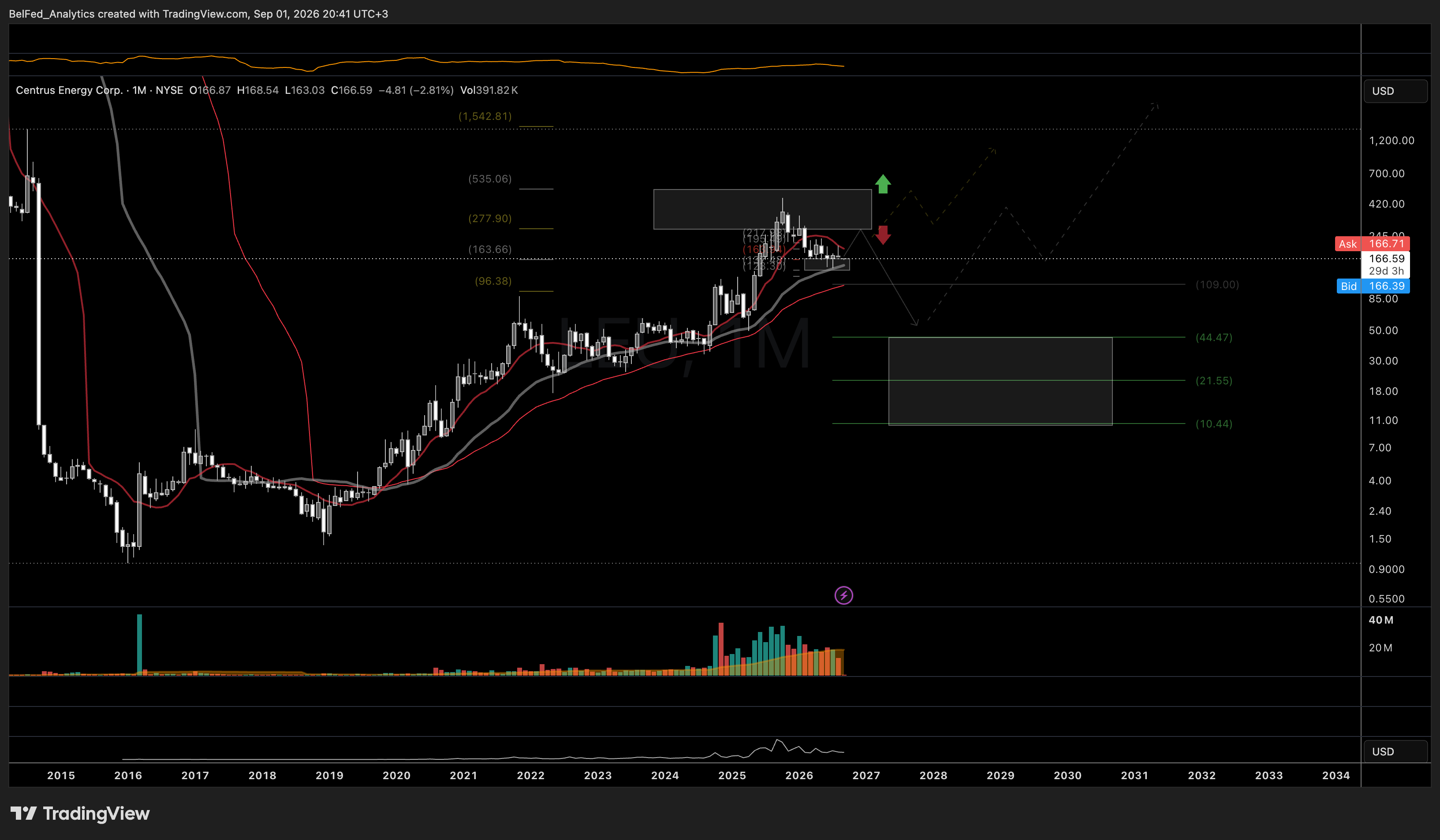1440x840 pixels.
Task: Click 700.00 on the price axis
Action: pos(1386,174)
